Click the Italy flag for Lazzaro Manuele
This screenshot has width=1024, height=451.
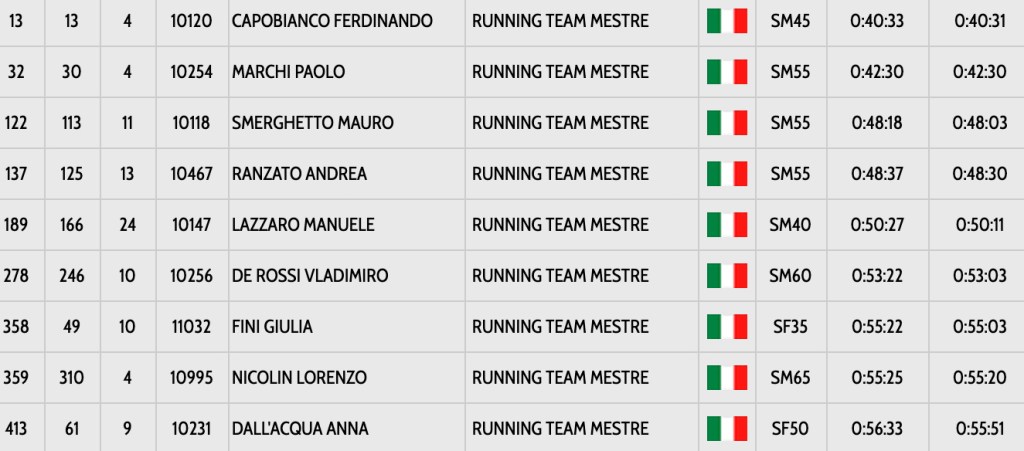(727, 225)
